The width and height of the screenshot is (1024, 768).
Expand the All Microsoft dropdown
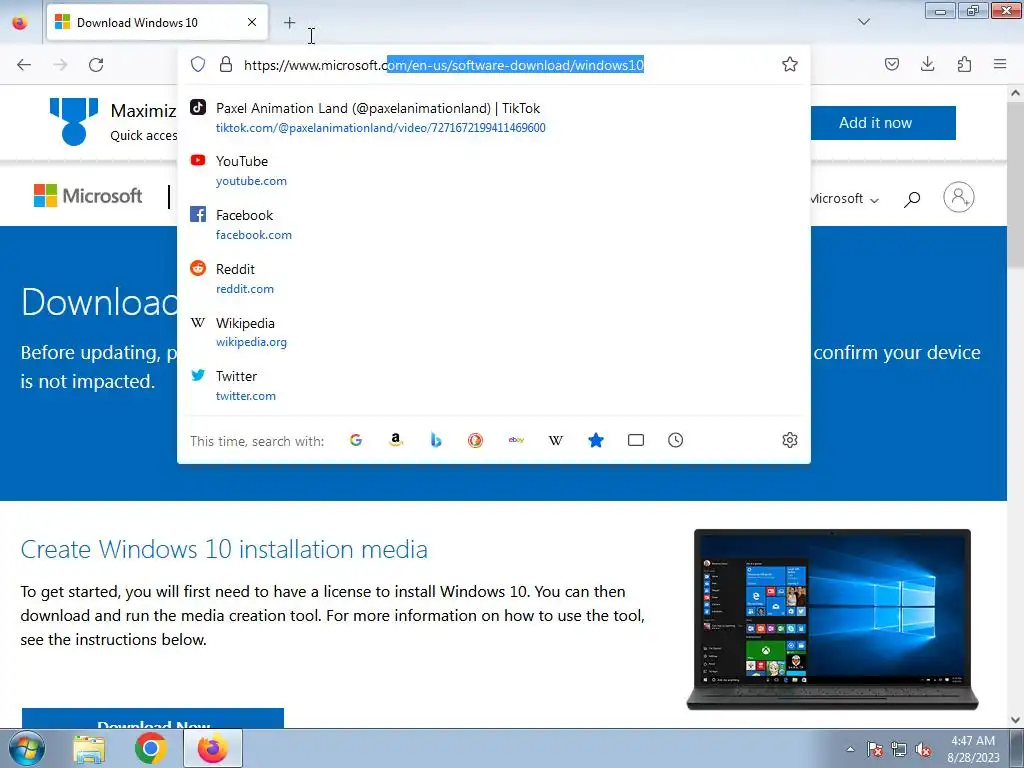pos(845,199)
